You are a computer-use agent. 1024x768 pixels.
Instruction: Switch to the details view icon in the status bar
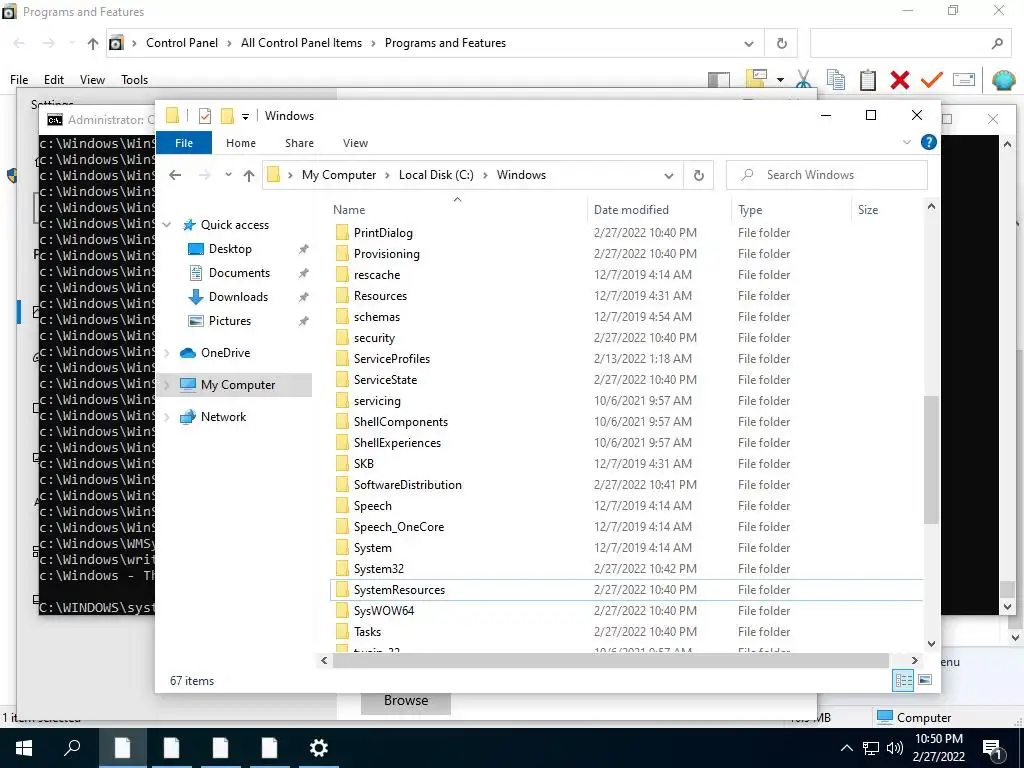[x=903, y=680]
